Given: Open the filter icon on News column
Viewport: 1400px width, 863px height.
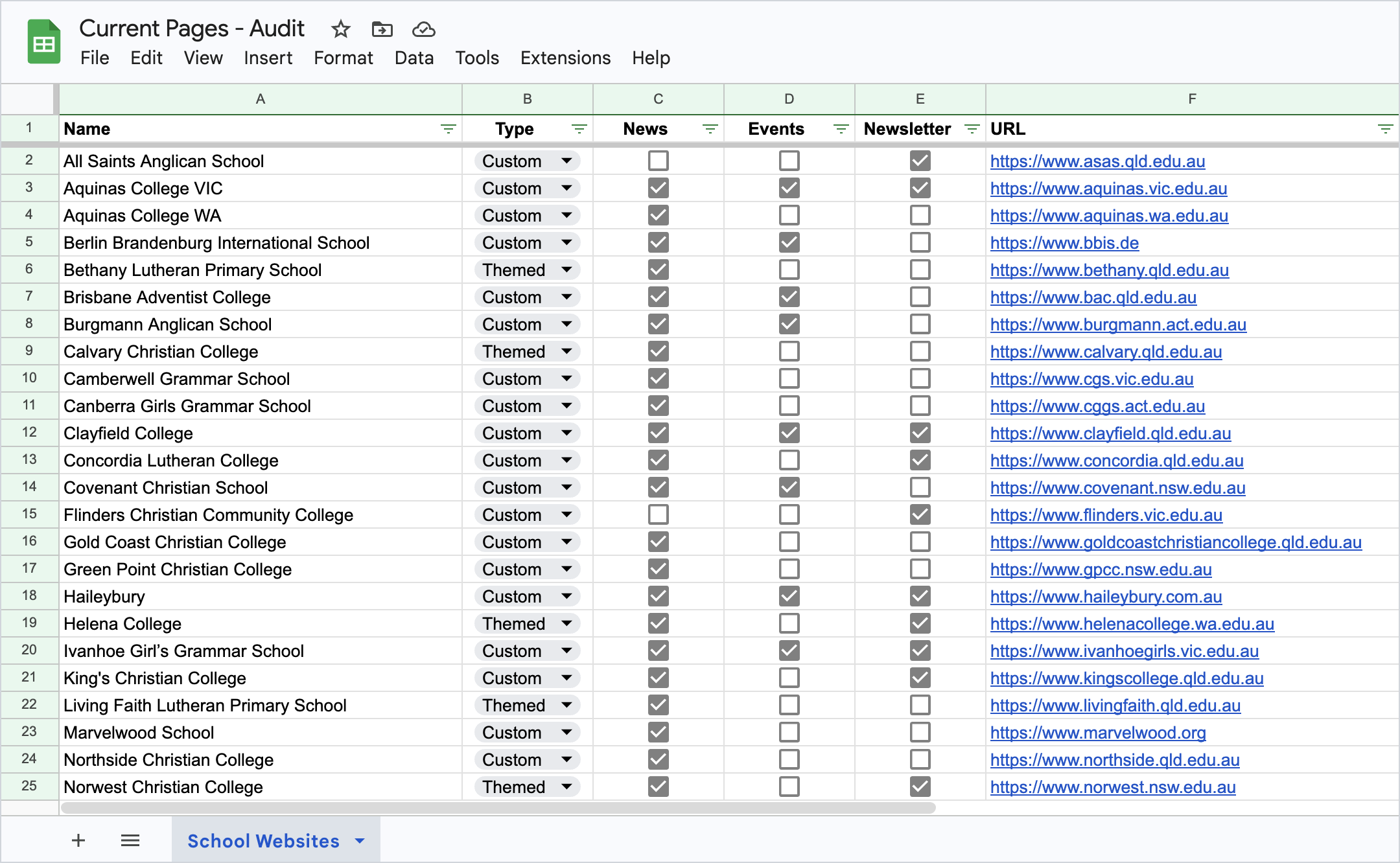Looking at the screenshot, I should coord(710,129).
